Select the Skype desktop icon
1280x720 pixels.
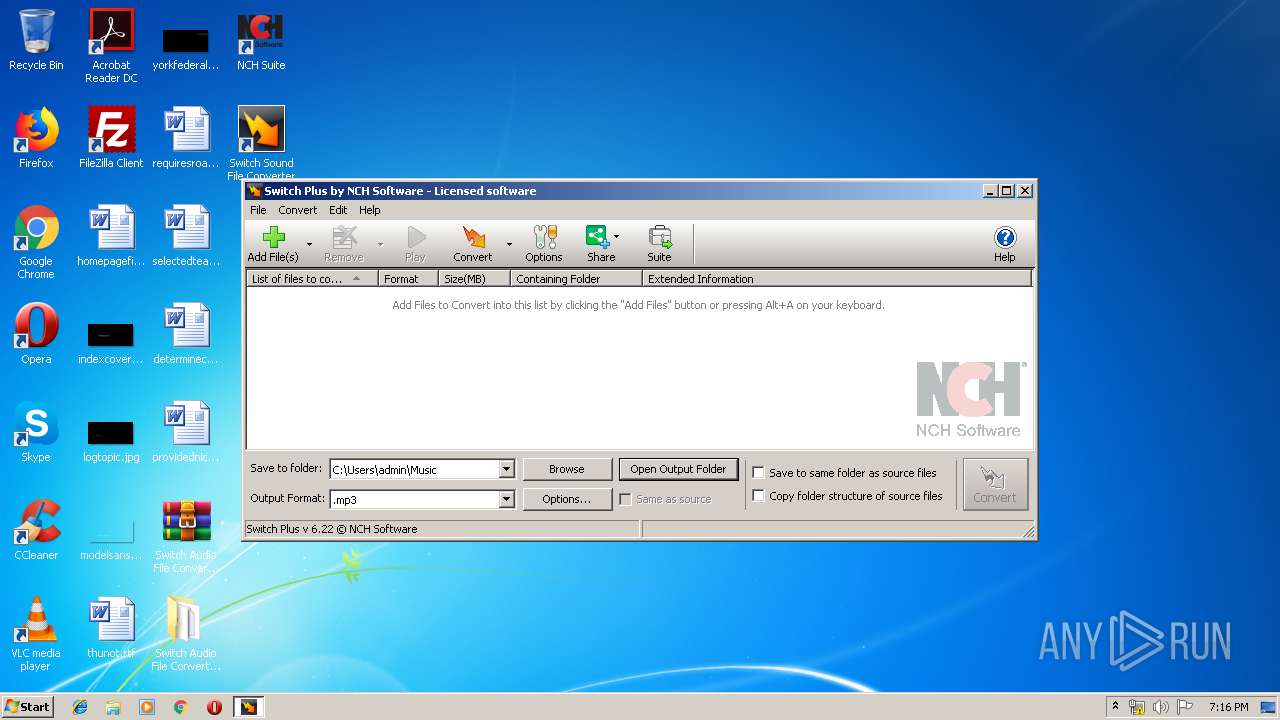pos(36,432)
